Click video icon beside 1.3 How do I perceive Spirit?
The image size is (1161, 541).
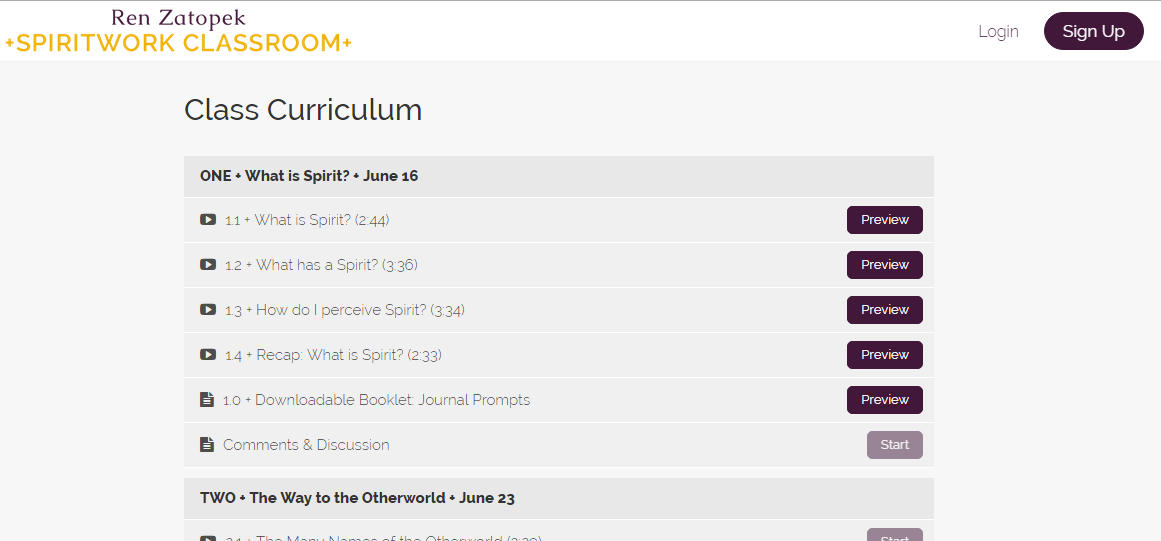point(208,310)
